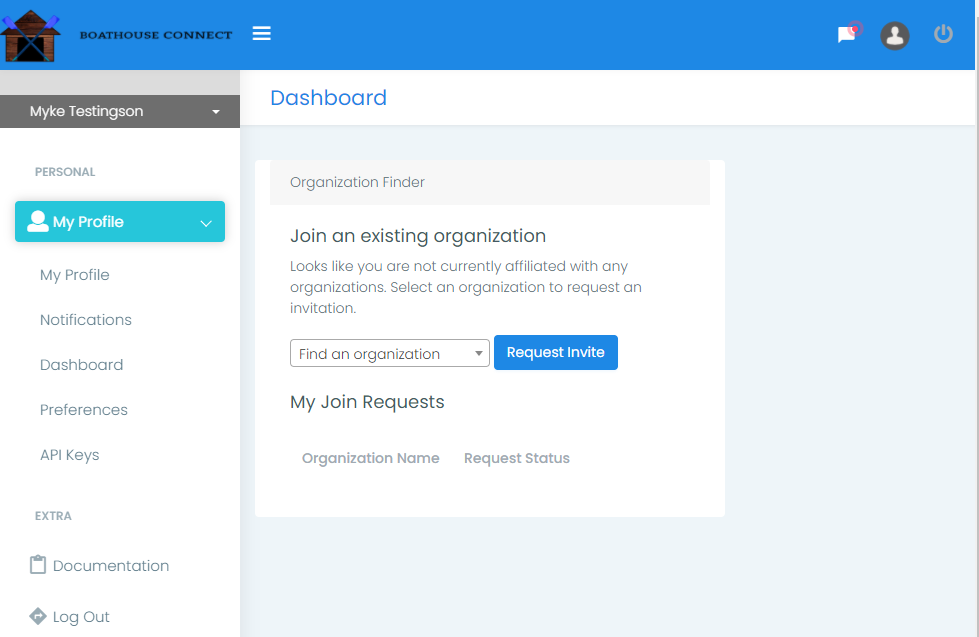The height and width of the screenshot is (637, 979).
Task: Click the Request Invite button
Action: click(555, 352)
